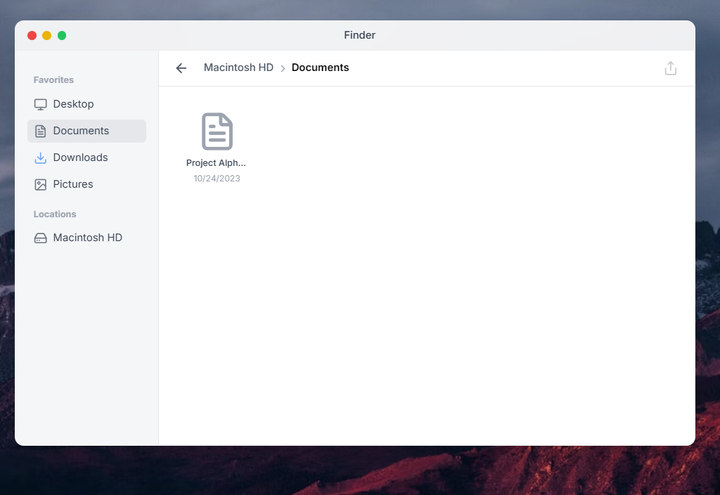Close the Finder window with the red button
The width and height of the screenshot is (720, 495).
pos(32,35)
